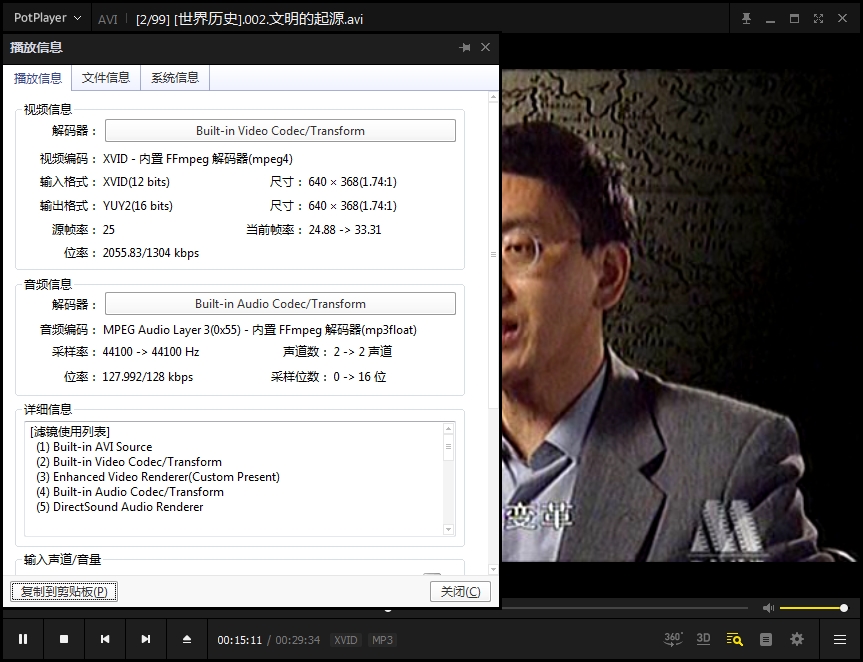This screenshot has height=662, width=863.
Task: Open the playlist search icon
Action: point(735,639)
